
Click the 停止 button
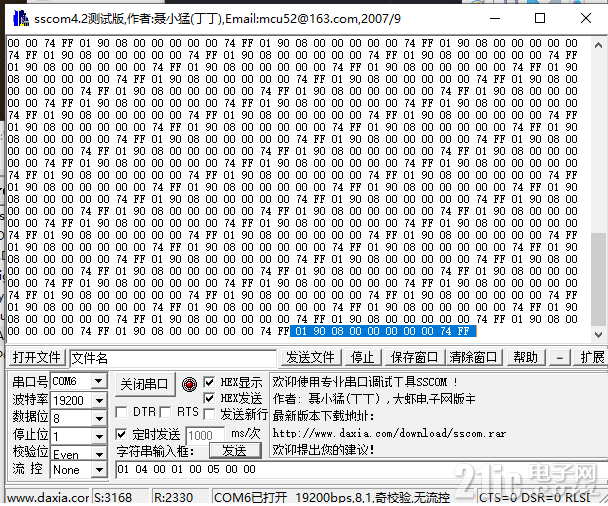(362, 357)
